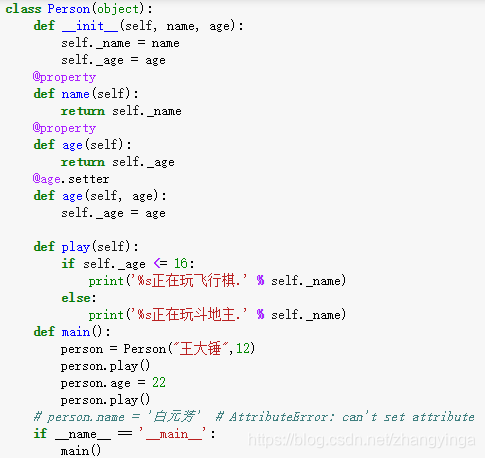
Task: Click "if __name__ == '__main__':" line
Action: (124, 434)
